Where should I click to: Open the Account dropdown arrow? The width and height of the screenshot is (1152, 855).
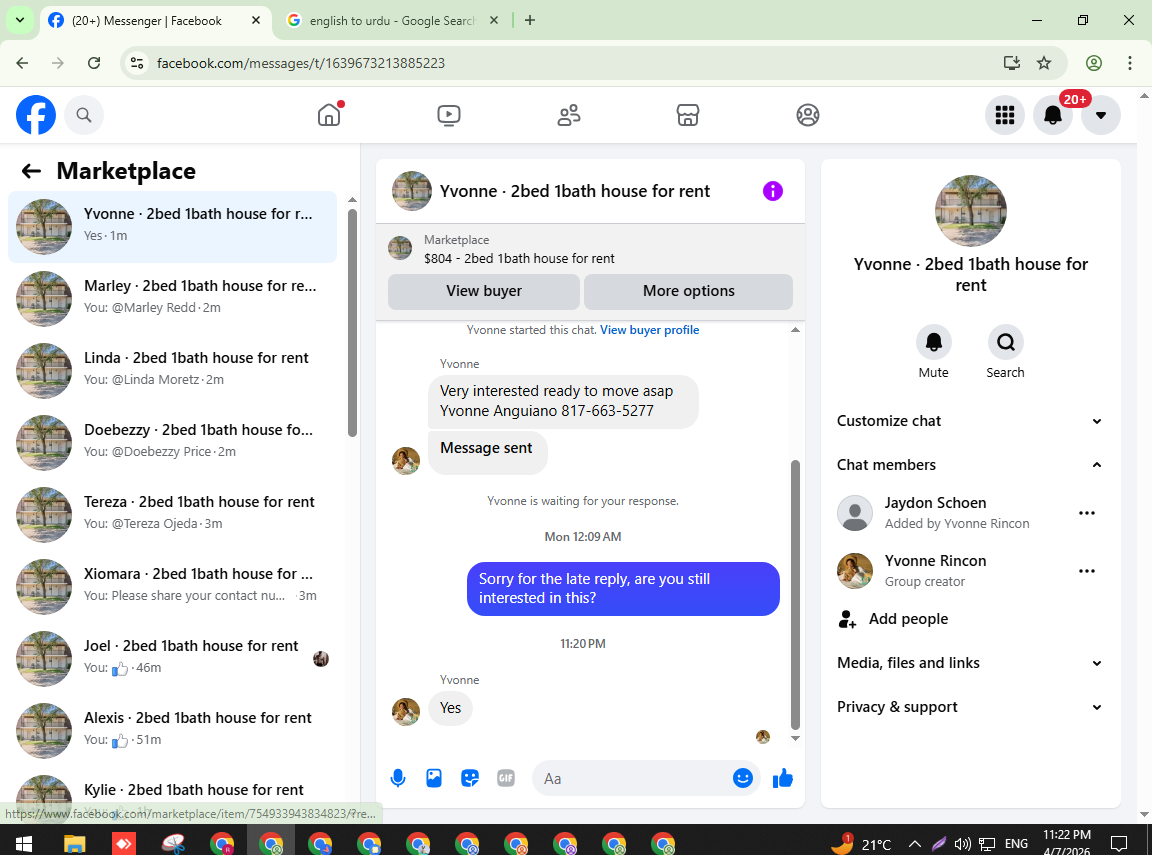1101,115
